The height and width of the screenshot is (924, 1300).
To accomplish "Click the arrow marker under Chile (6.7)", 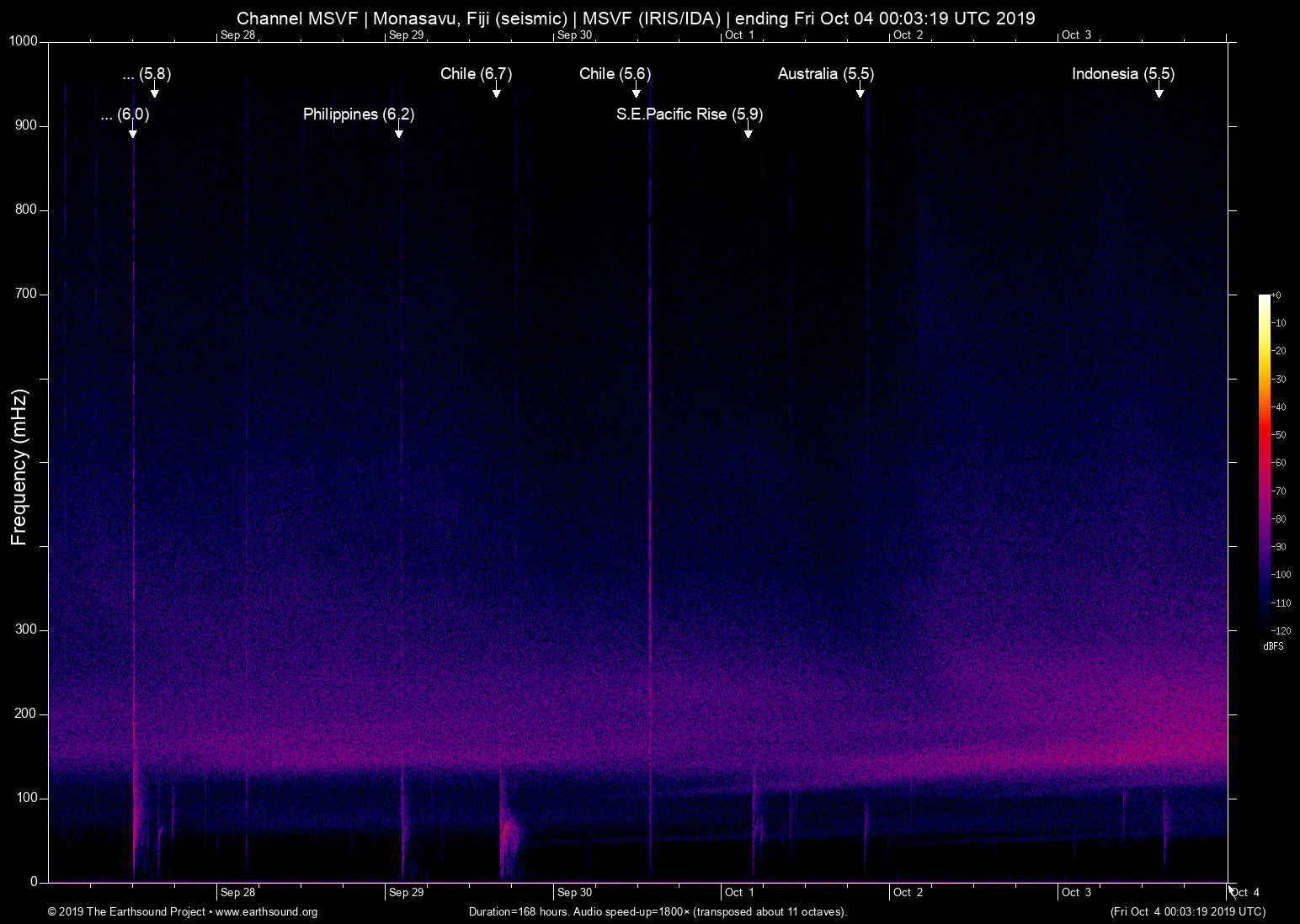I will click(x=497, y=90).
